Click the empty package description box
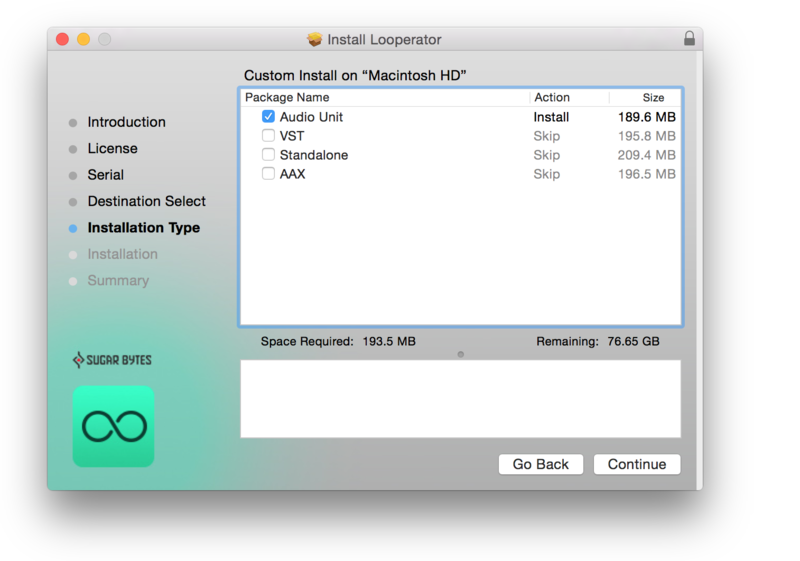This screenshot has width=800, height=561. pos(460,398)
